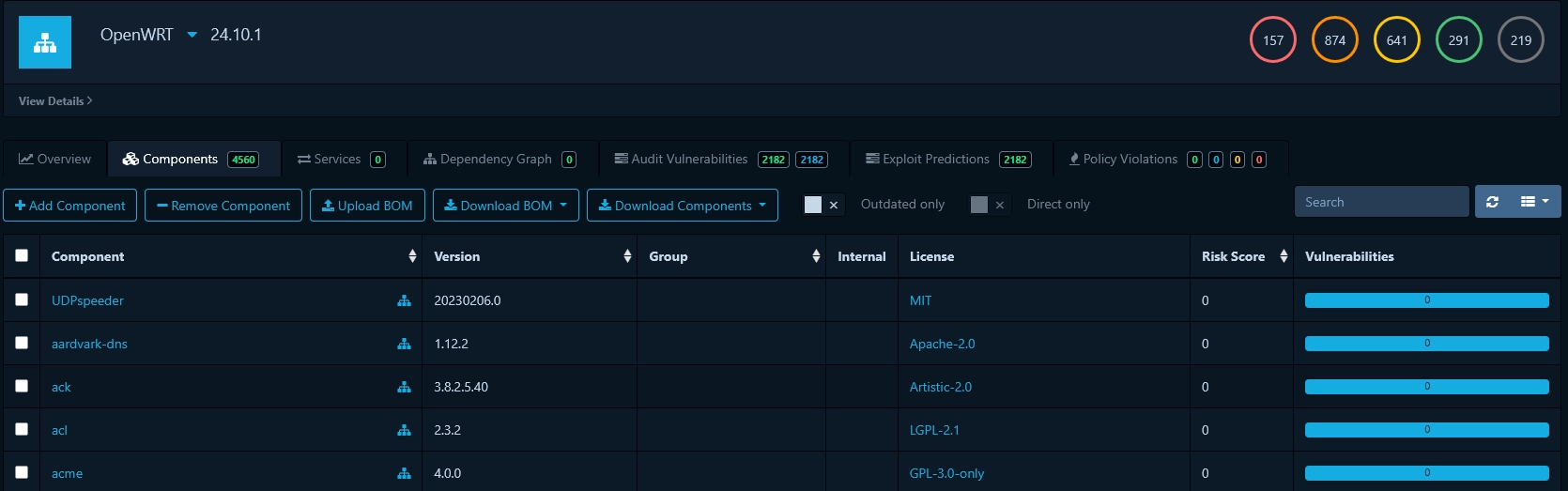Screen dimensions: 1568x491
Task: Click the dependency graph icon in acme row
Action: click(x=404, y=473)
